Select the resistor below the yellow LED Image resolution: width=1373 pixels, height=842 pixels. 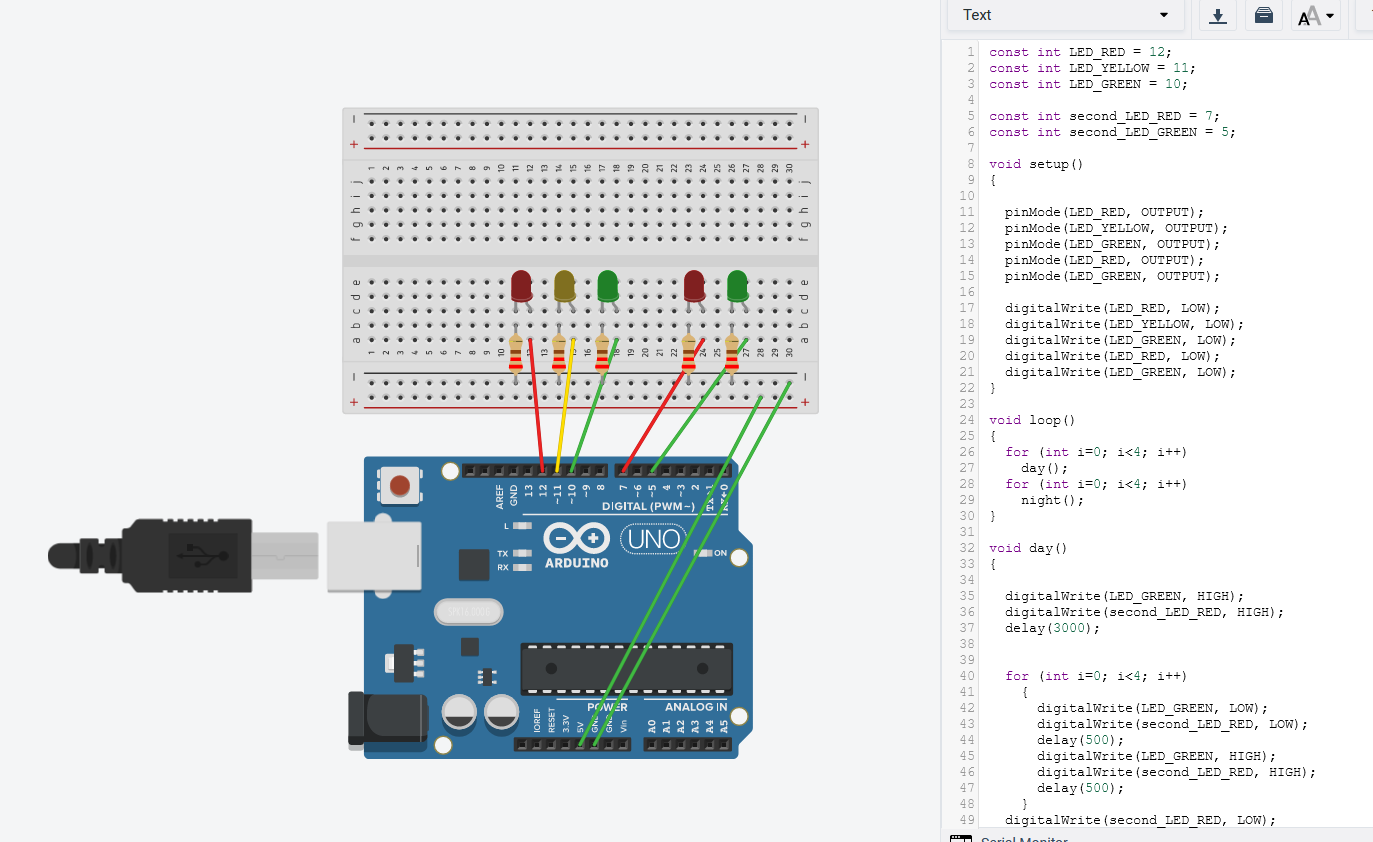(559, 354)
